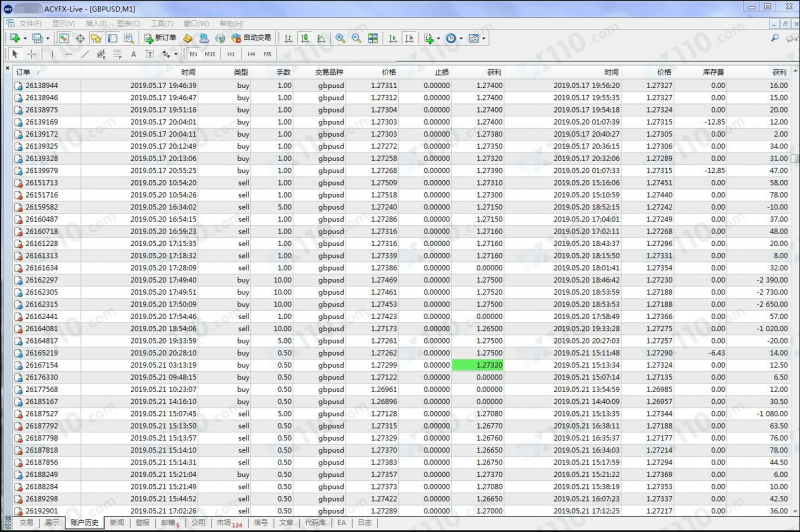800x532 pixels.
Task: Open the periodicity clock dropdown
Action: [453, 38]
